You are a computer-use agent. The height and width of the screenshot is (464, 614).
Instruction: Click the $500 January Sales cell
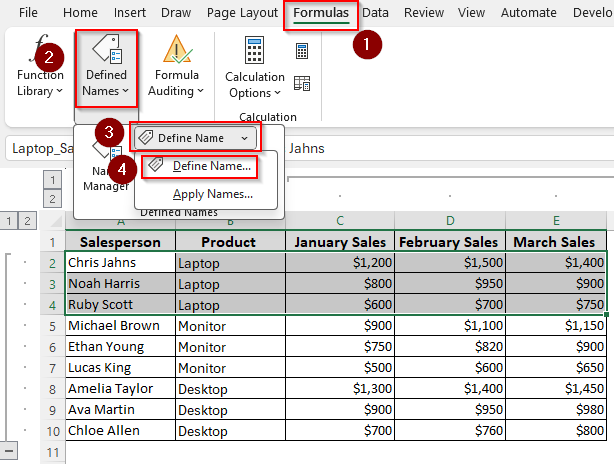(x=340, y=368)
